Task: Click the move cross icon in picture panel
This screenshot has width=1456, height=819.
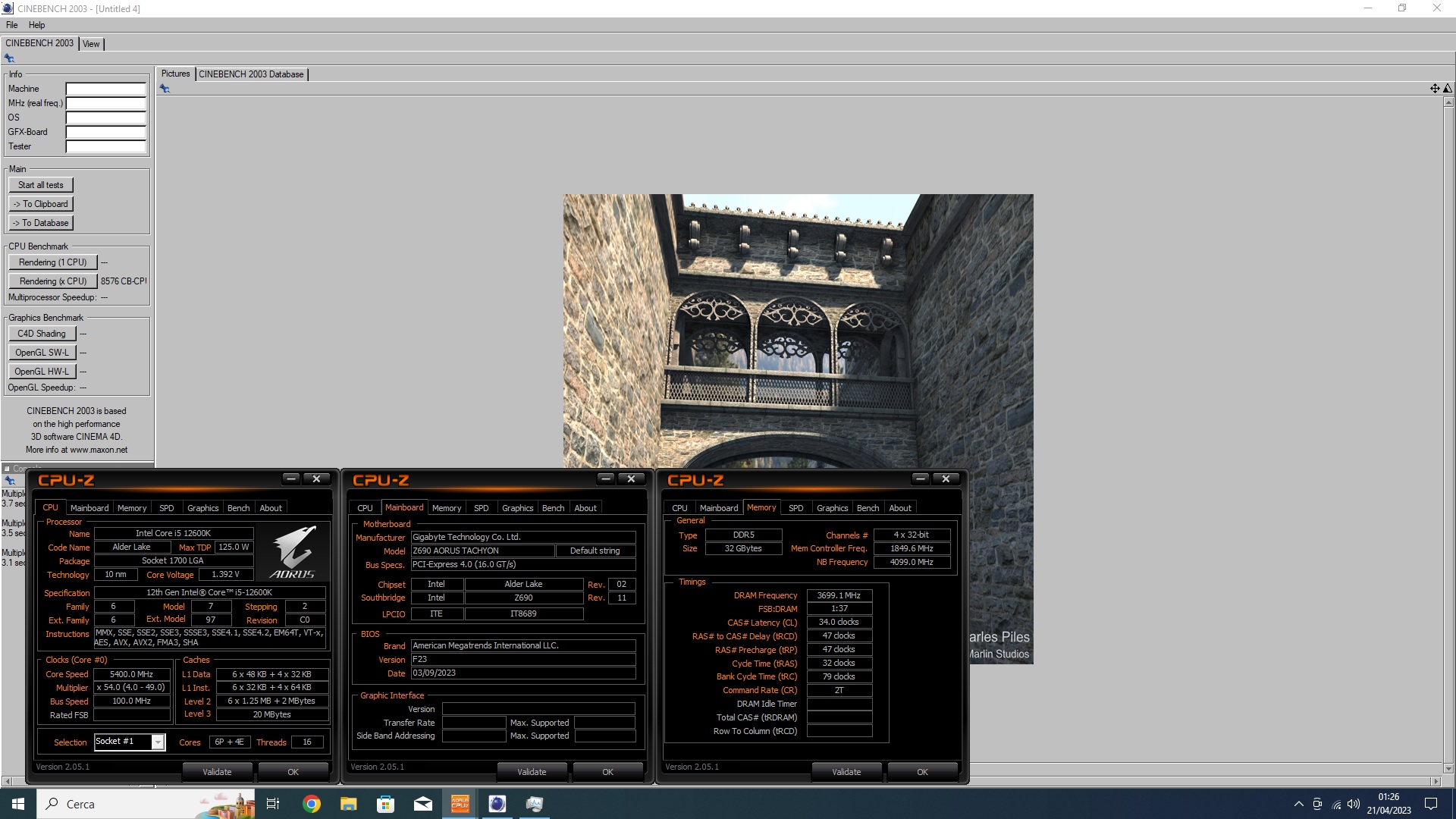Action: coord(1435,89)
